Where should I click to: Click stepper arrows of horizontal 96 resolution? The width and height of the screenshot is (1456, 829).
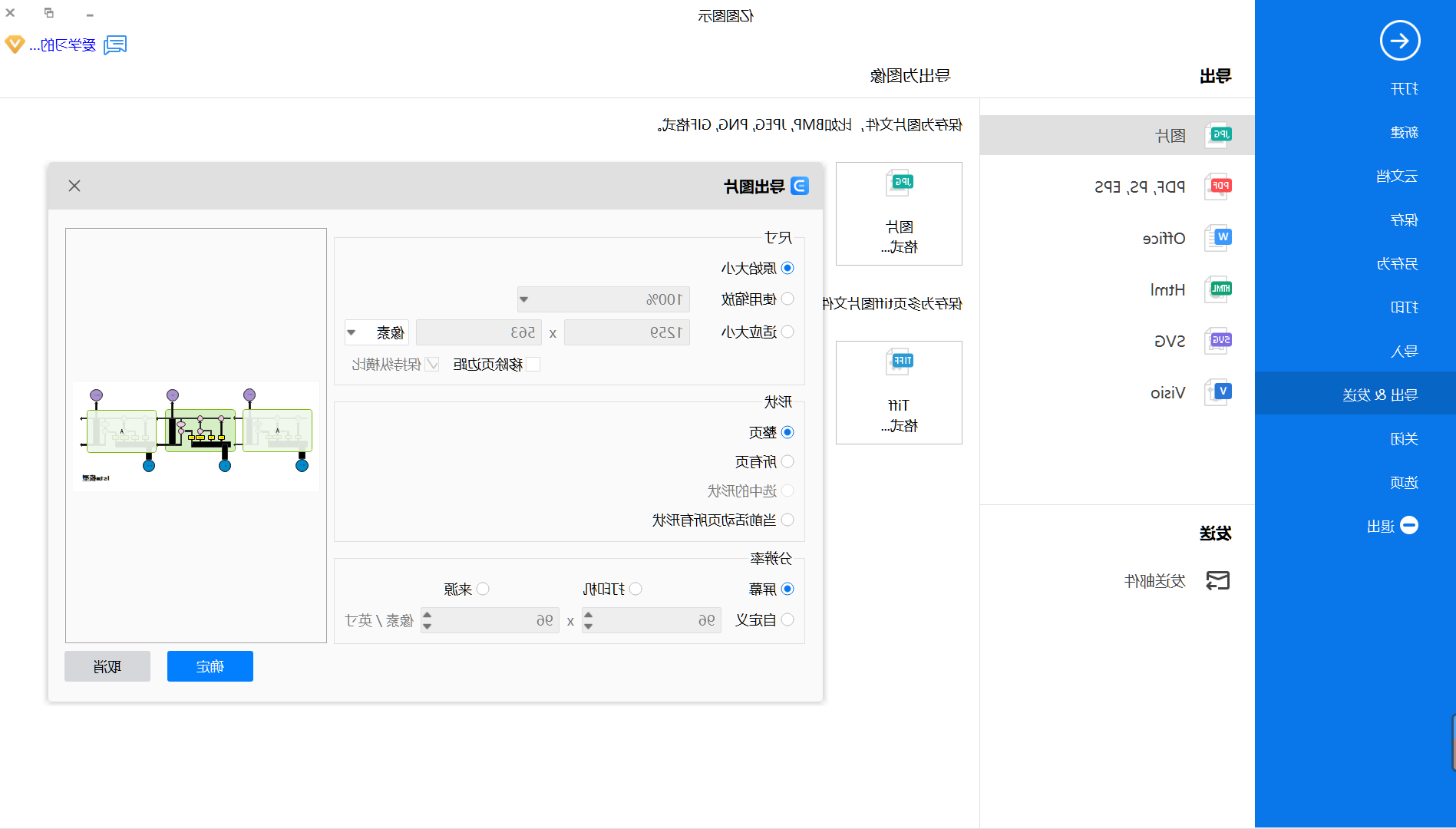click(x=588, y=620)
